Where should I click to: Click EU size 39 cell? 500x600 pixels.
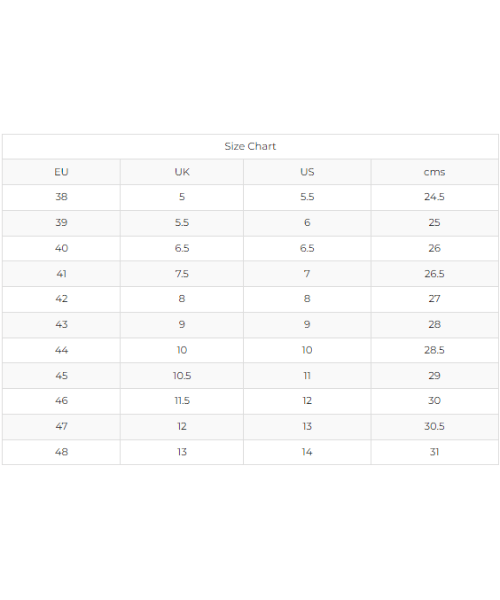[61, 223]
